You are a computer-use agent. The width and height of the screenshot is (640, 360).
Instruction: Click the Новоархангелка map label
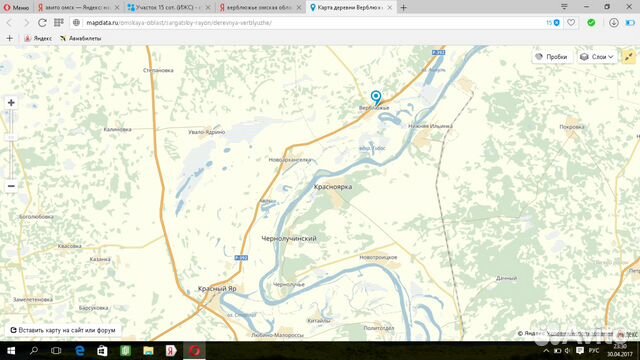coord(290,160)
